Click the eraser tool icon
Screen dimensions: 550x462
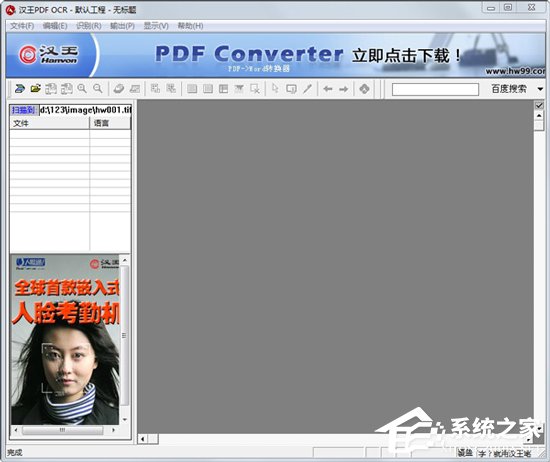(119, 89)
